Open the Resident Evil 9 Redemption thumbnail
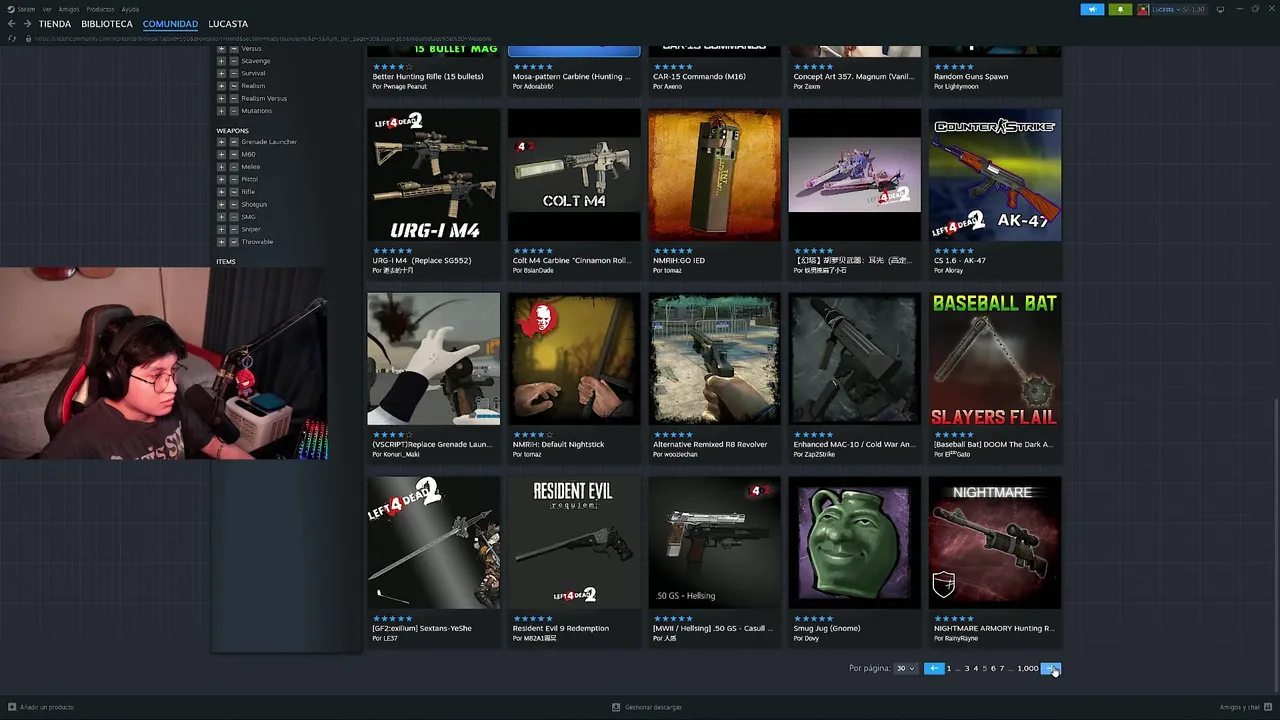The image size is (1280, 720). 574,543
